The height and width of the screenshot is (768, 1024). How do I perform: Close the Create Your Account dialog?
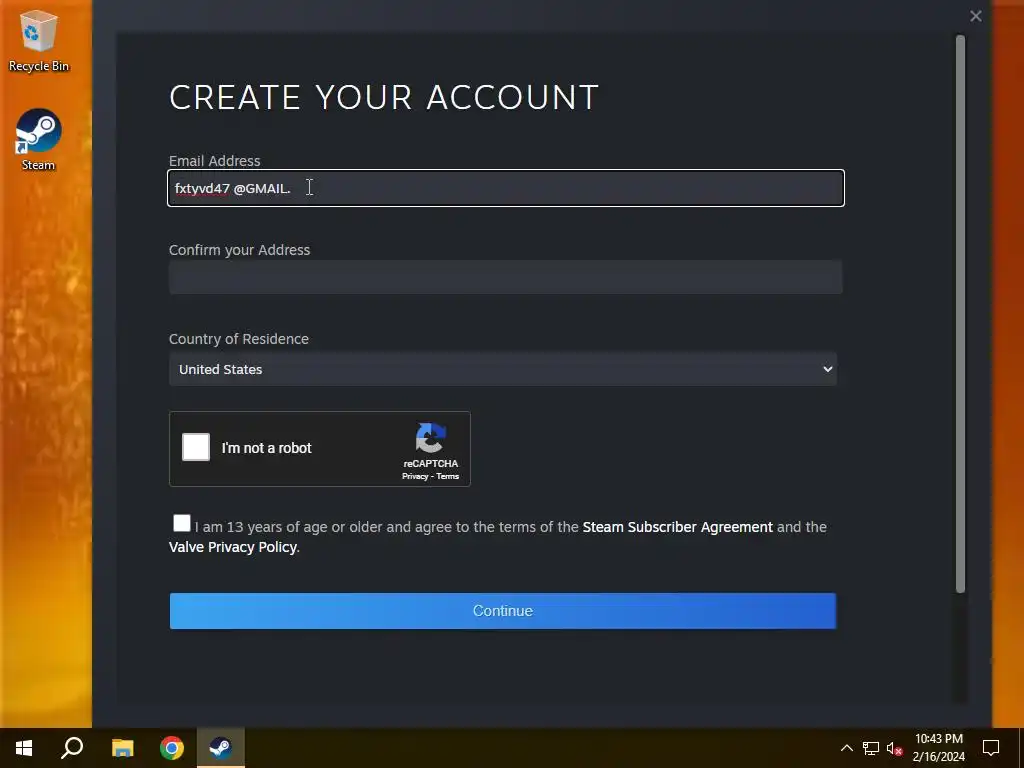point(976,16)
